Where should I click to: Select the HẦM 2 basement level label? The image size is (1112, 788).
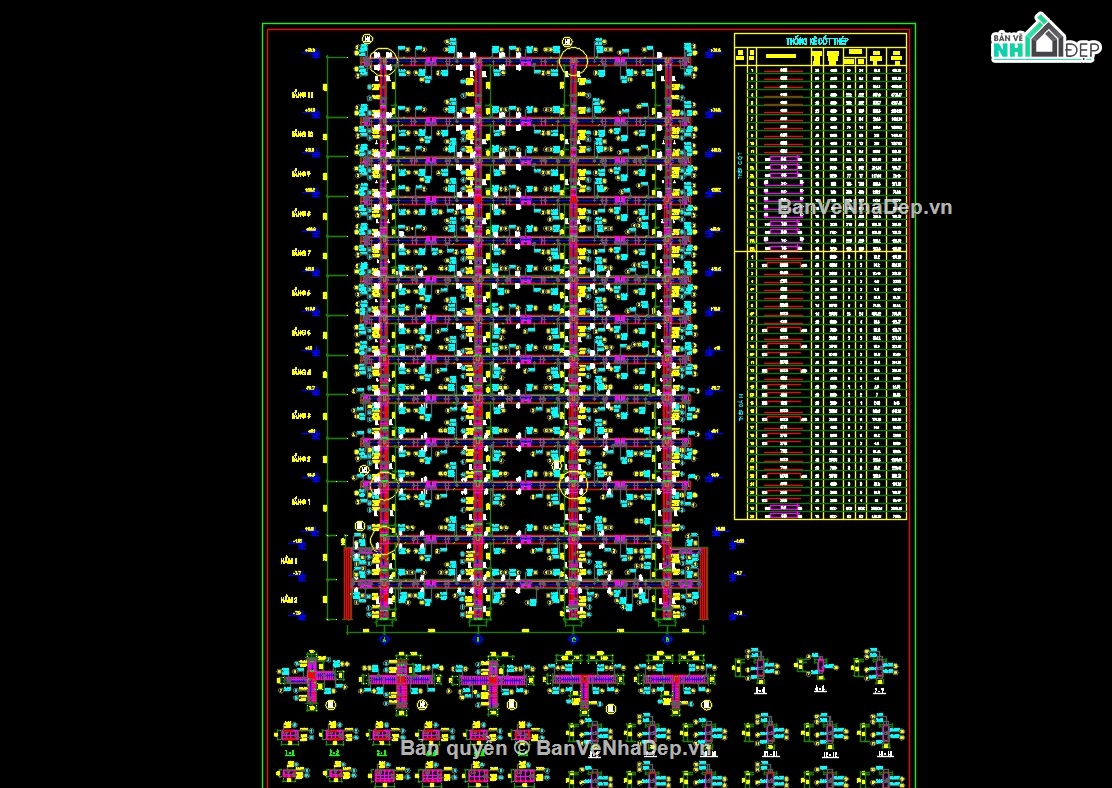click(x=289, y=599)
